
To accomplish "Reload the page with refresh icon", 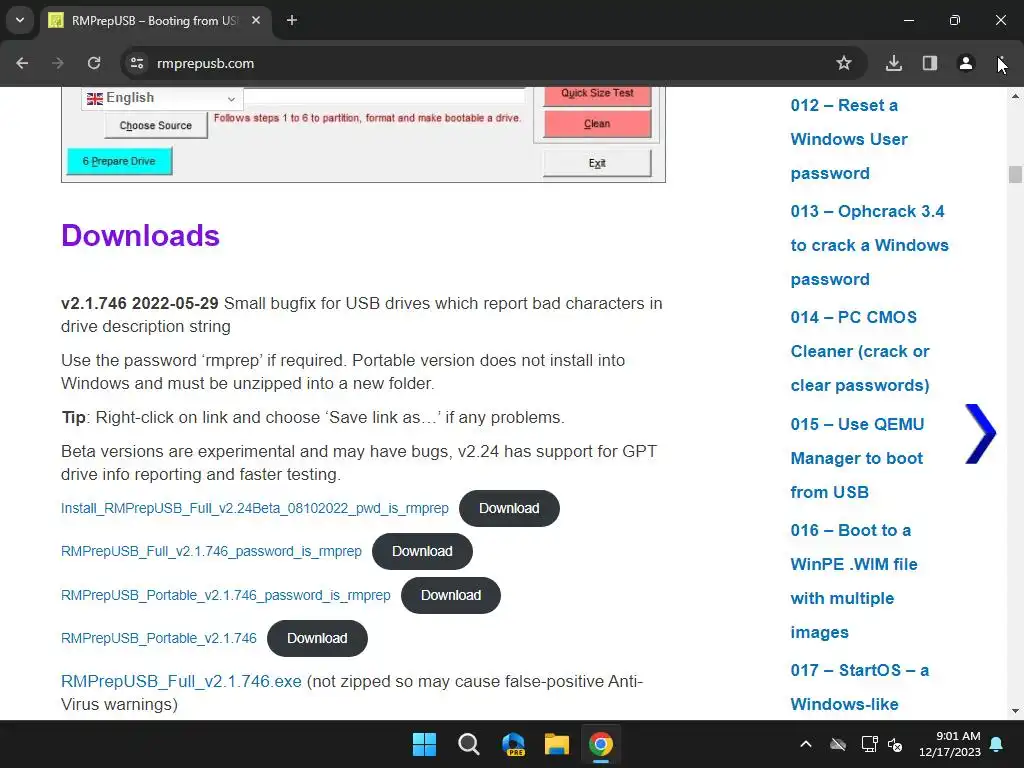I will [94, 63].
